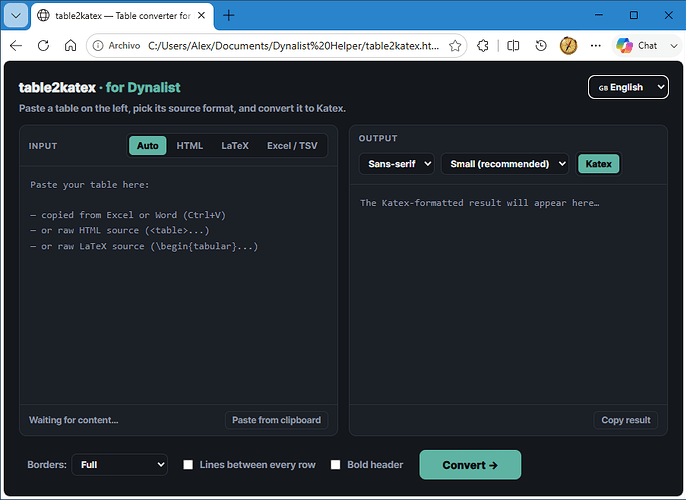Click the 'Waiting for content...' status text
Viewport: 686px width, 500px height.
pyautogui.click(x=74, y=420)
